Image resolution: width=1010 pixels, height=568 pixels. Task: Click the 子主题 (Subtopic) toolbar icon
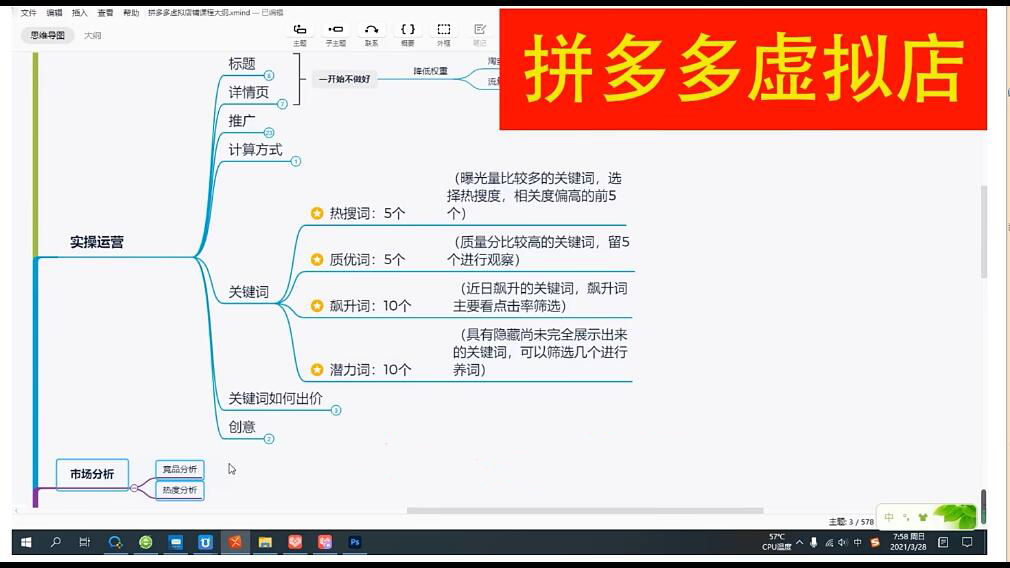(x=335, y=32)
